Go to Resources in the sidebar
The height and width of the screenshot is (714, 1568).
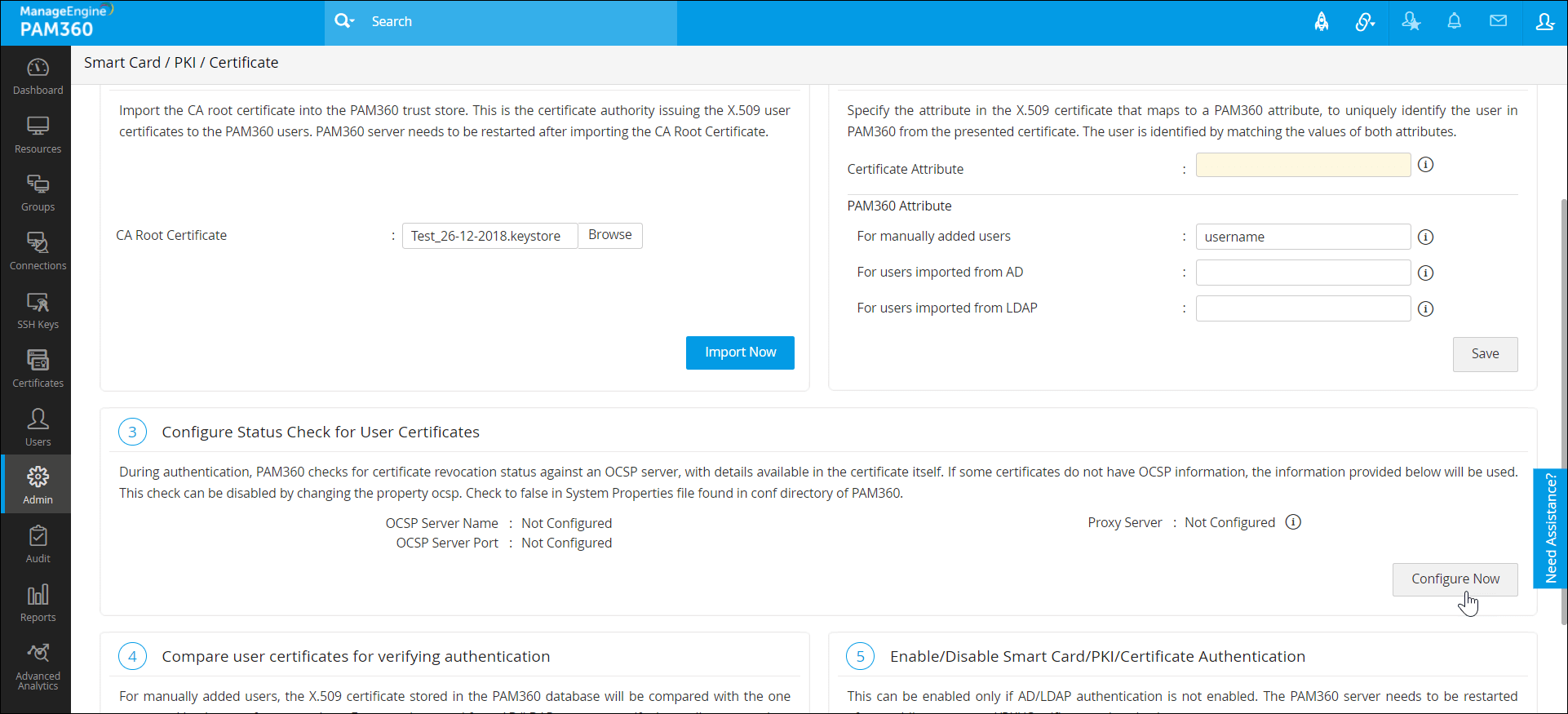[x=38, y=135]
